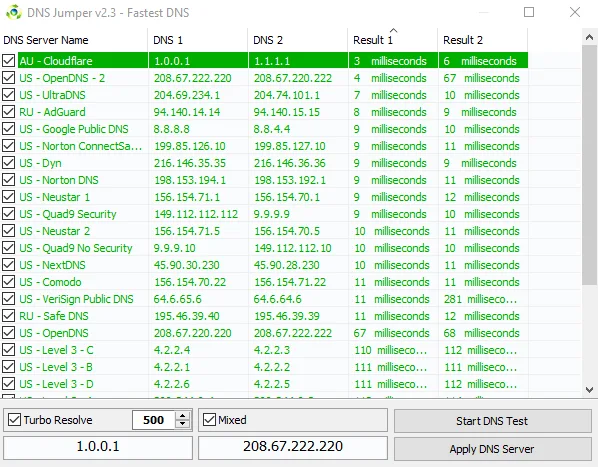The image size is (598, 467).
Task: Sort by DNS 2 column header
Action: pyautogui.click(x=298, y=40)
